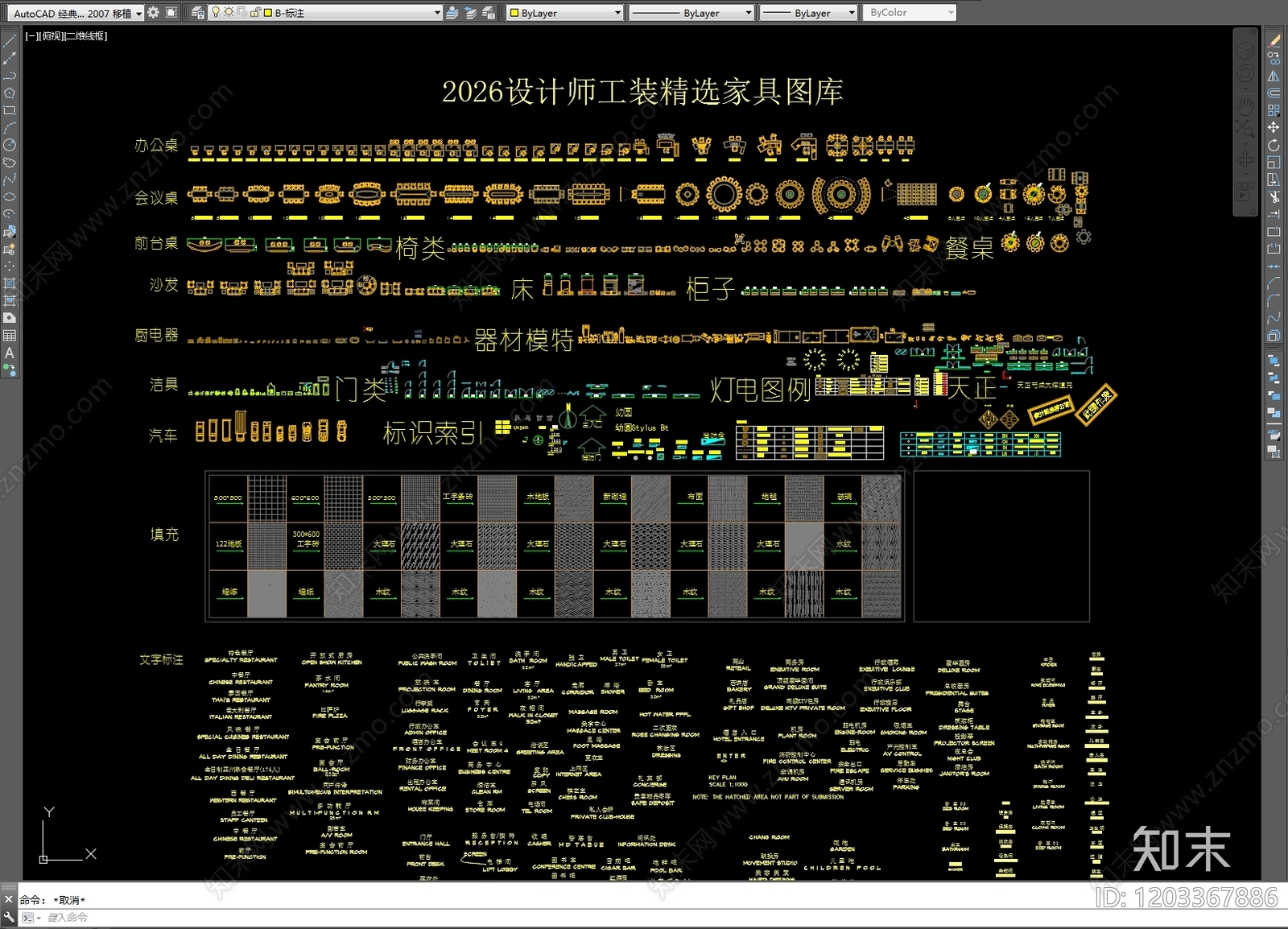Select the Polygon tool in draw toolbar
1288x929 pixels.
10,93
